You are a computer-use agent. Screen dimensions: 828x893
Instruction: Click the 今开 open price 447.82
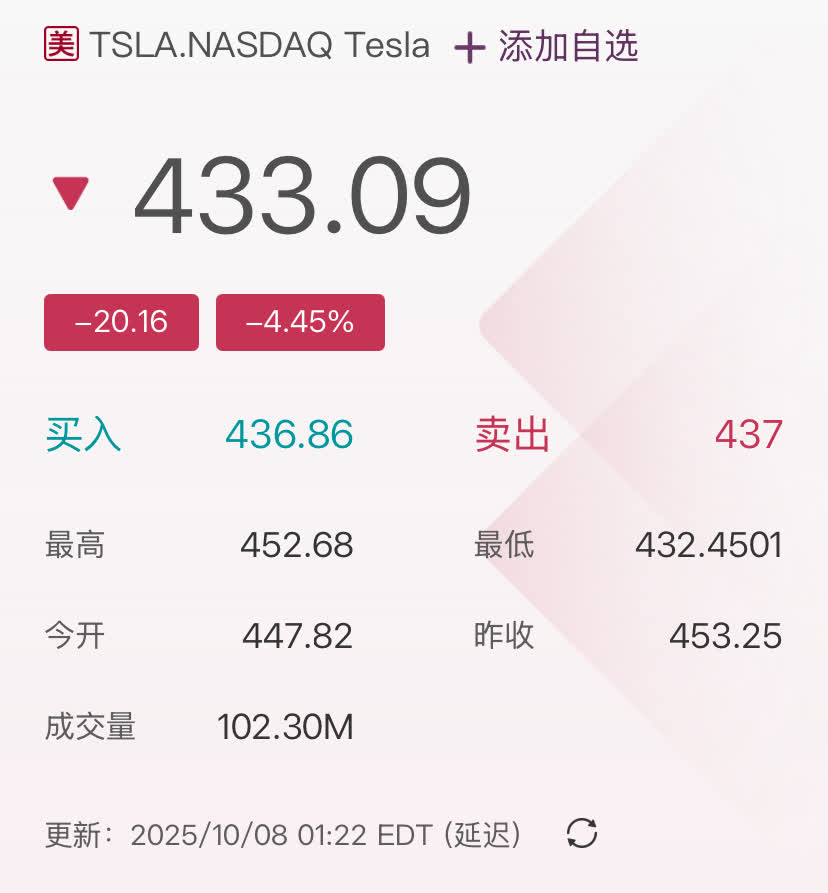coord(297,636)
